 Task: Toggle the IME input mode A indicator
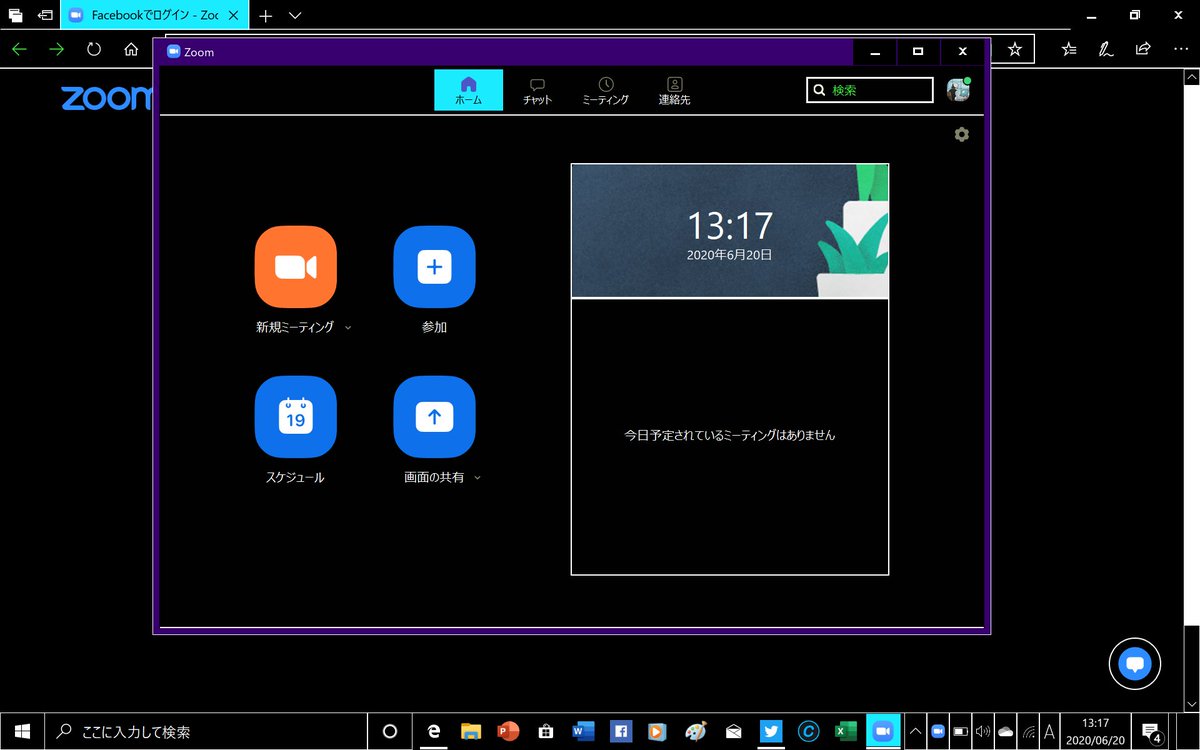coord(1049,731)
